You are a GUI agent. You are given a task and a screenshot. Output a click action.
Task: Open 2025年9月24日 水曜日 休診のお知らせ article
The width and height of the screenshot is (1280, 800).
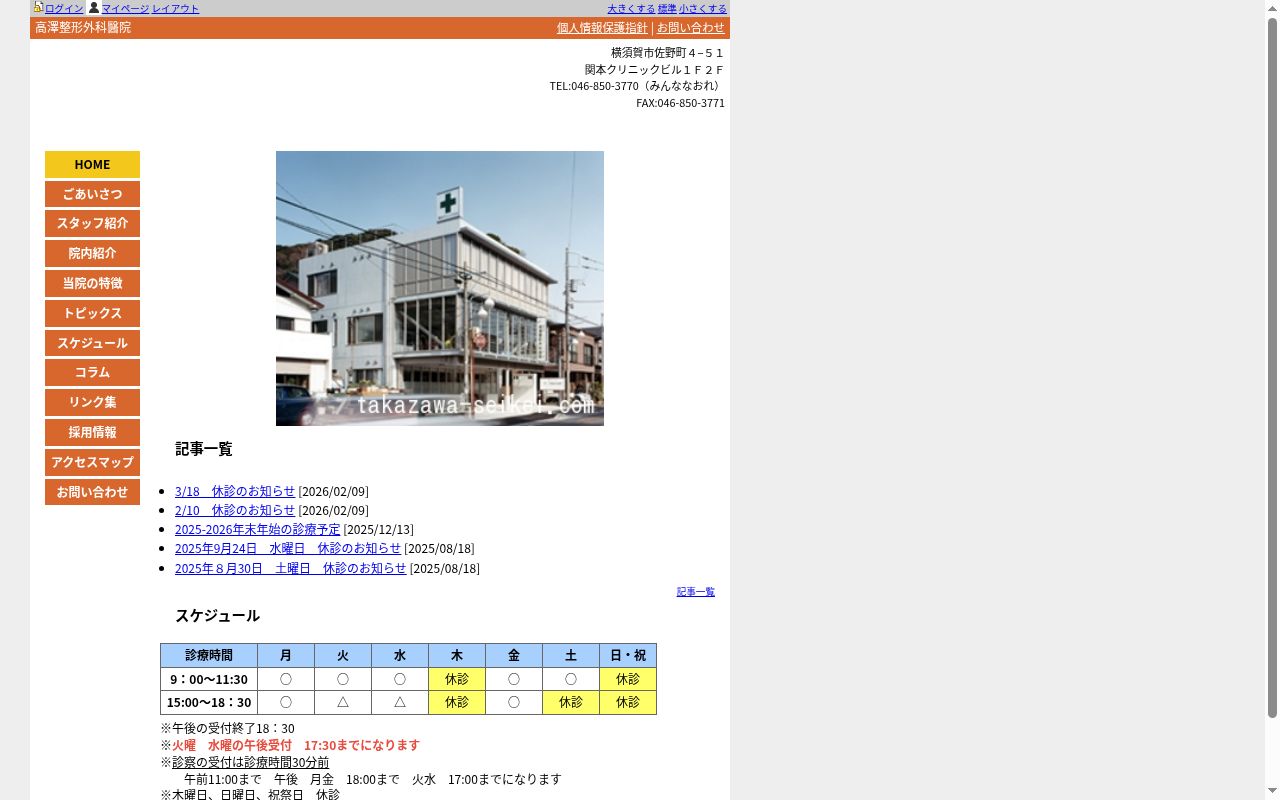pos(288,548)
